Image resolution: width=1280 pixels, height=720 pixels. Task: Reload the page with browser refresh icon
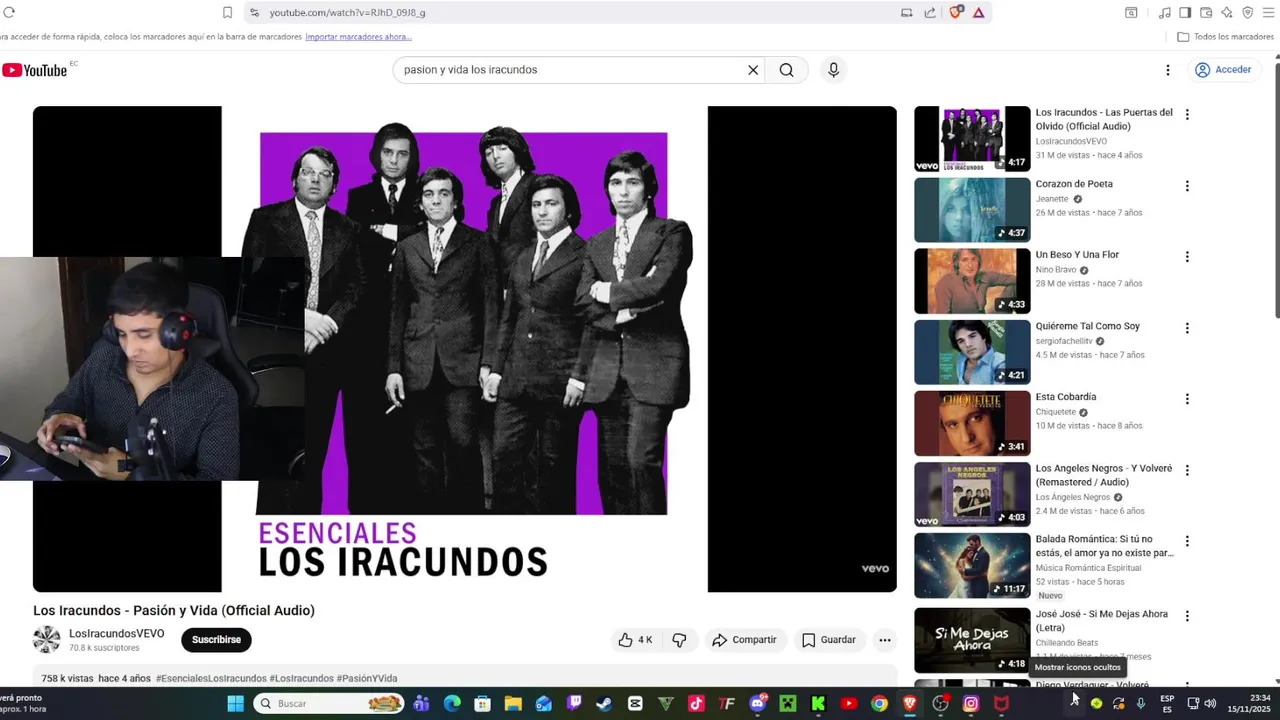pos(9,12)
